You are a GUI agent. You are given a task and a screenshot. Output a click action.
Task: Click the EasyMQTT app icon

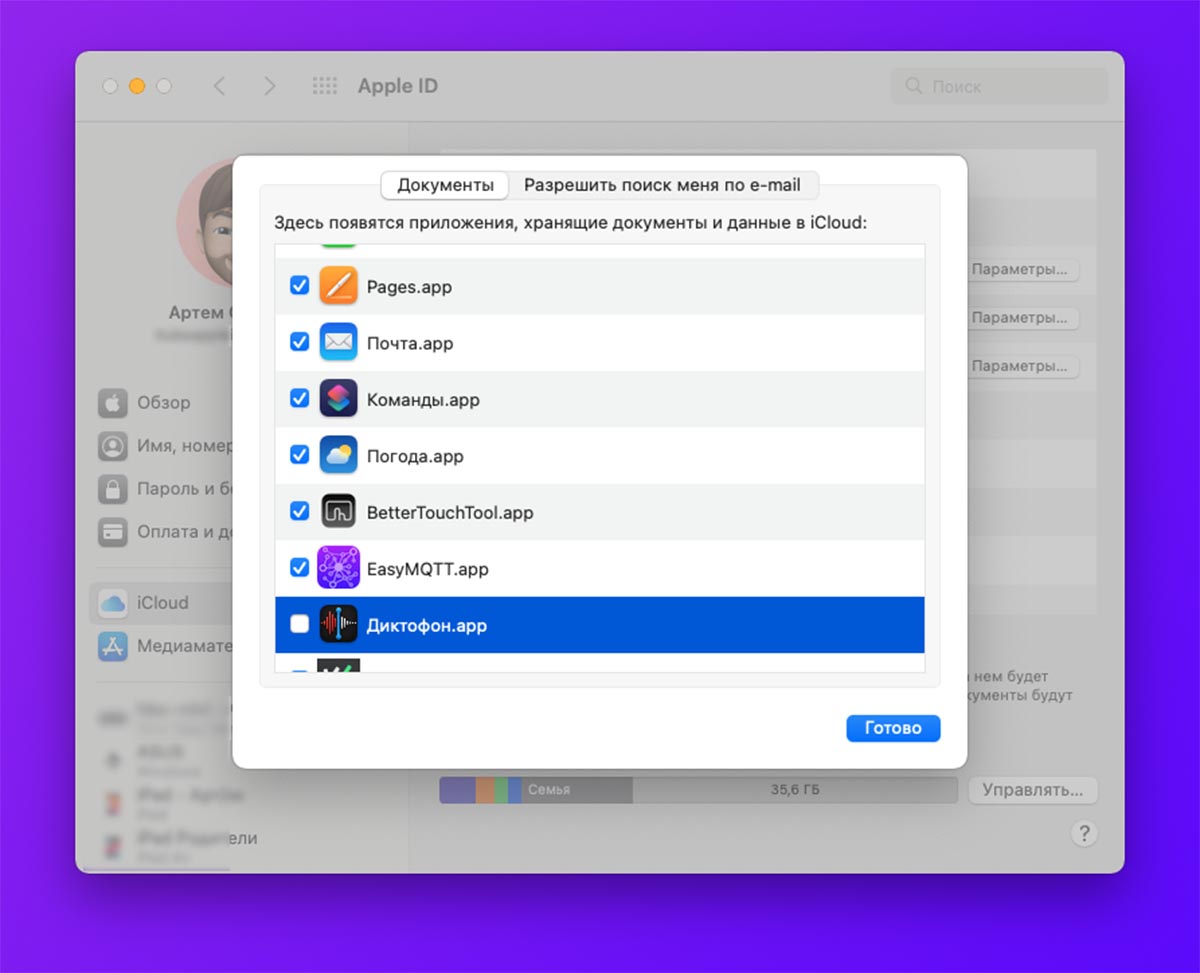click(338, 568)
